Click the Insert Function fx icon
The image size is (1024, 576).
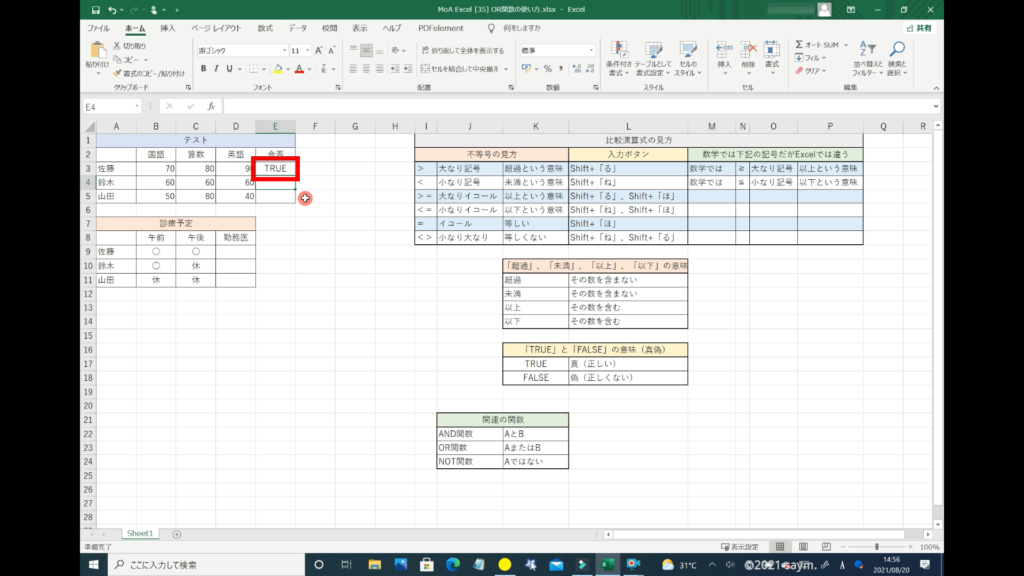tap(211, 106)
